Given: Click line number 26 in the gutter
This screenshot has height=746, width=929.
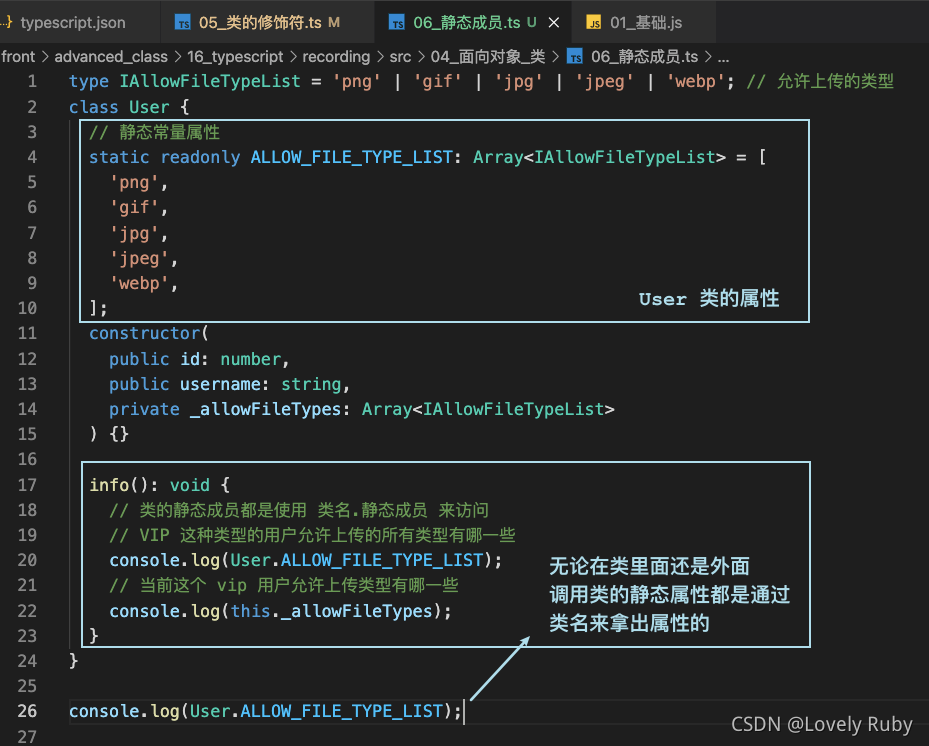Looking at the screenshot, I should point(27,711).
